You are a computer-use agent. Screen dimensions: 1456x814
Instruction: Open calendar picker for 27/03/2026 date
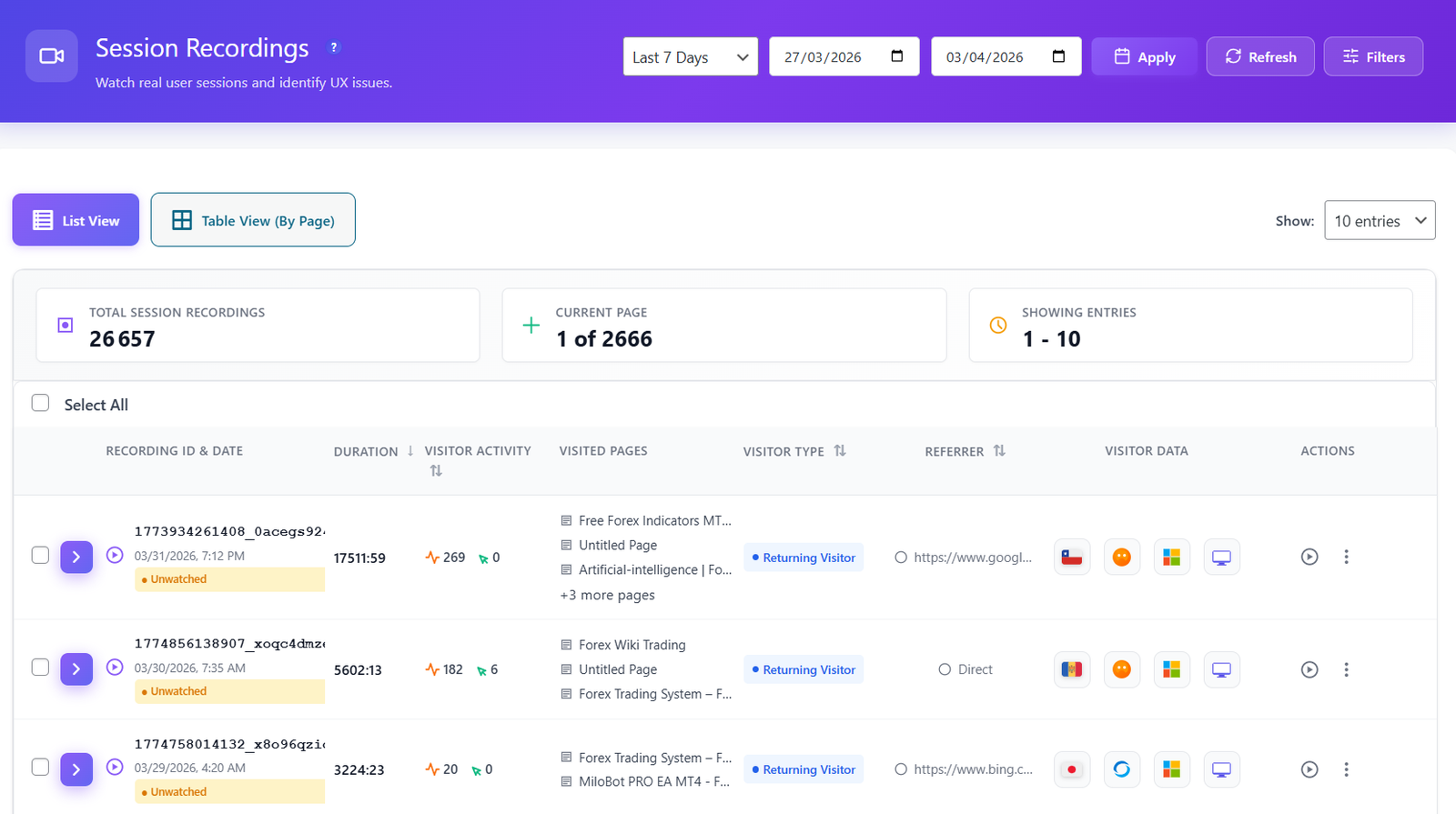coord(896,56)
